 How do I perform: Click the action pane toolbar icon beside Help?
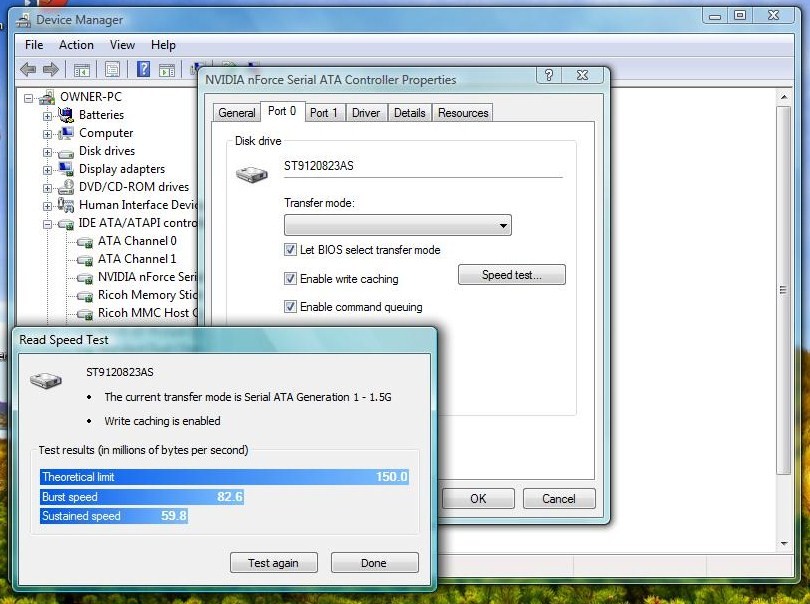pyautogui.click(x=167, y=70)
